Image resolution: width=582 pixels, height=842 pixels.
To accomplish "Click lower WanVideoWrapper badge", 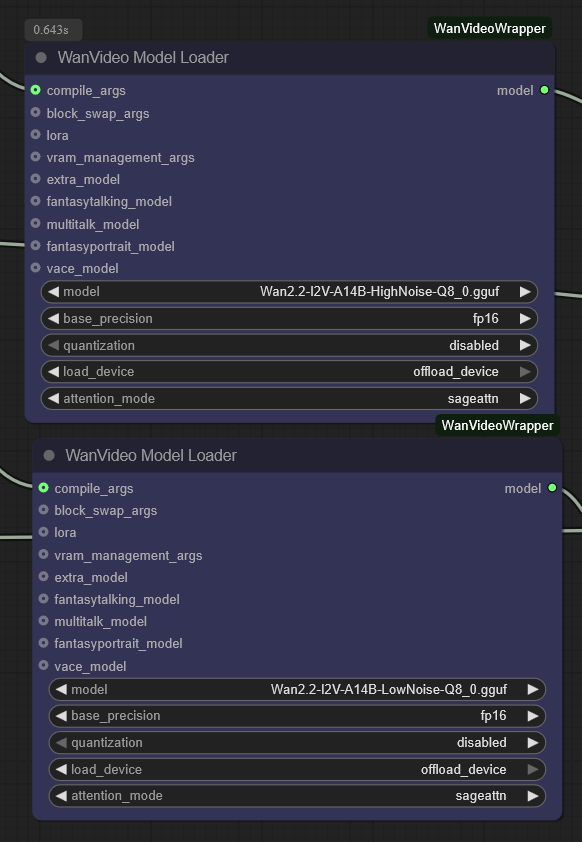I will tap(498, 425).
